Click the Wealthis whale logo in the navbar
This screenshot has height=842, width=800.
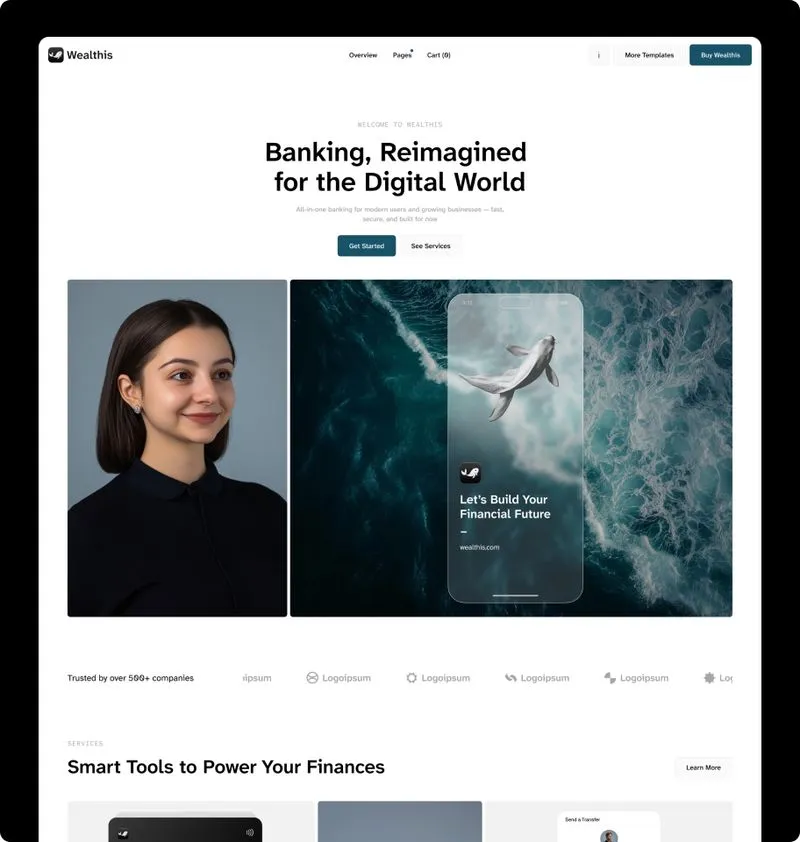click(57, 55)
